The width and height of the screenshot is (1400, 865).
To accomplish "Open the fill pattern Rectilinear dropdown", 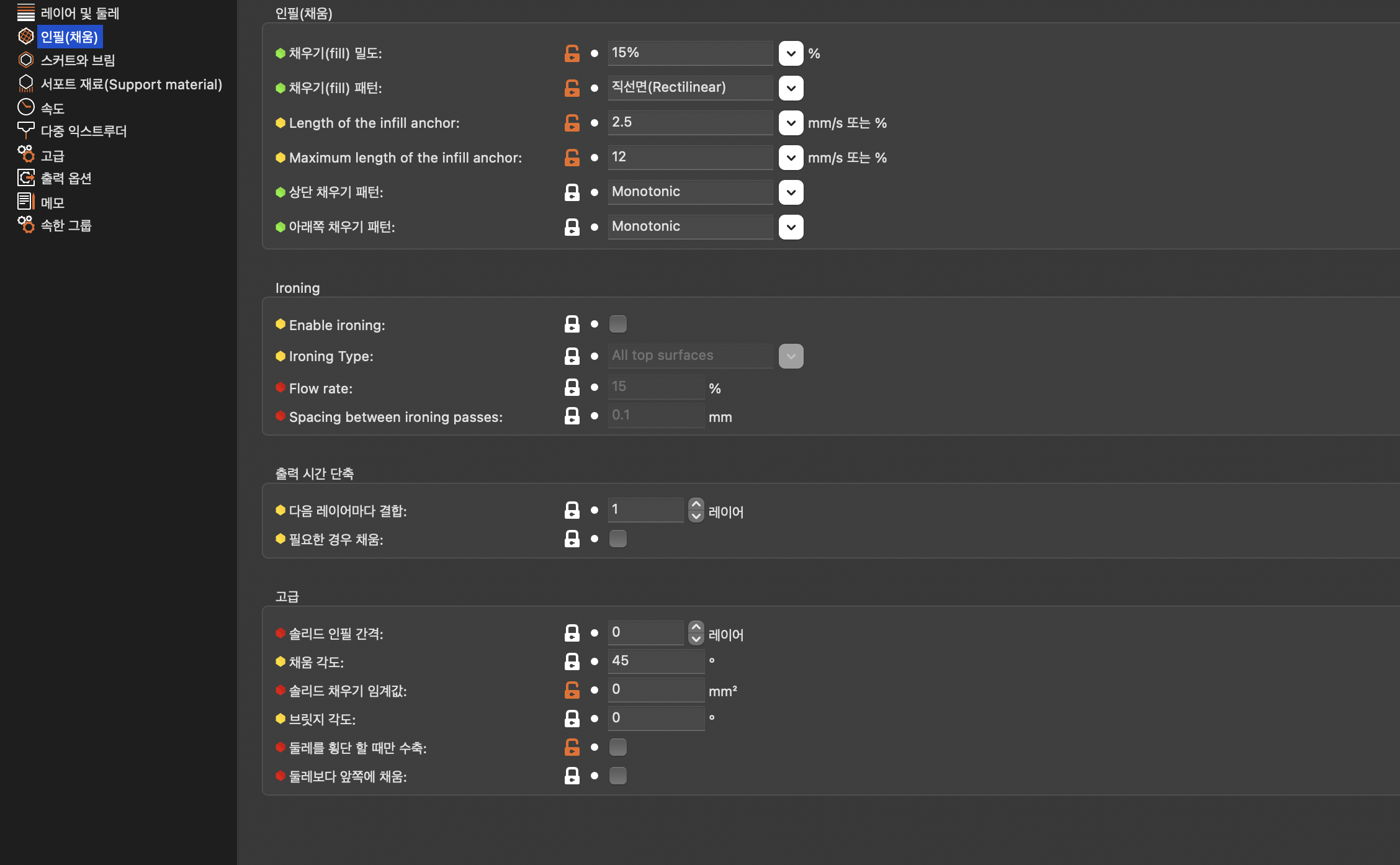I will tap(791, 88).
